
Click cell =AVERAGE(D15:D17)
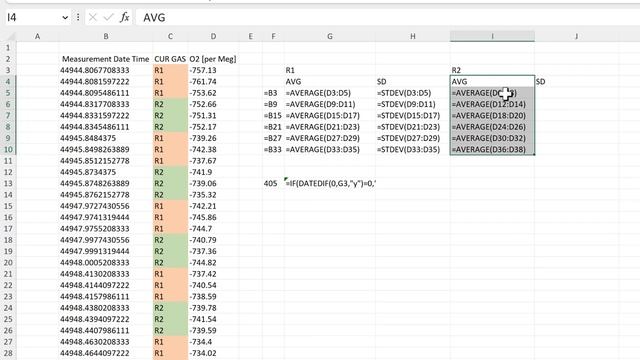point(330,116)
